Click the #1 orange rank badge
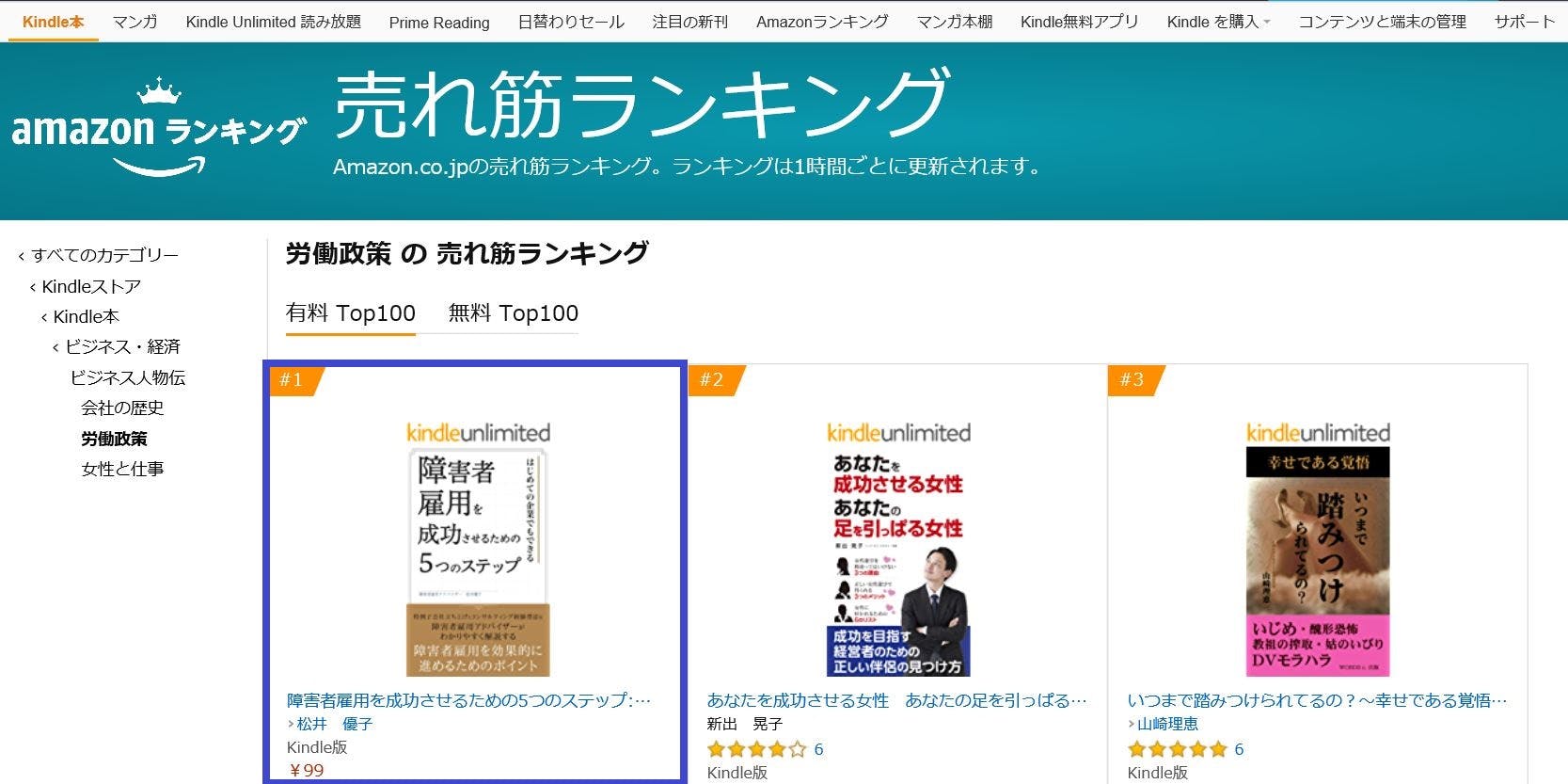1568x784 pixels. (x=295, y=380)
